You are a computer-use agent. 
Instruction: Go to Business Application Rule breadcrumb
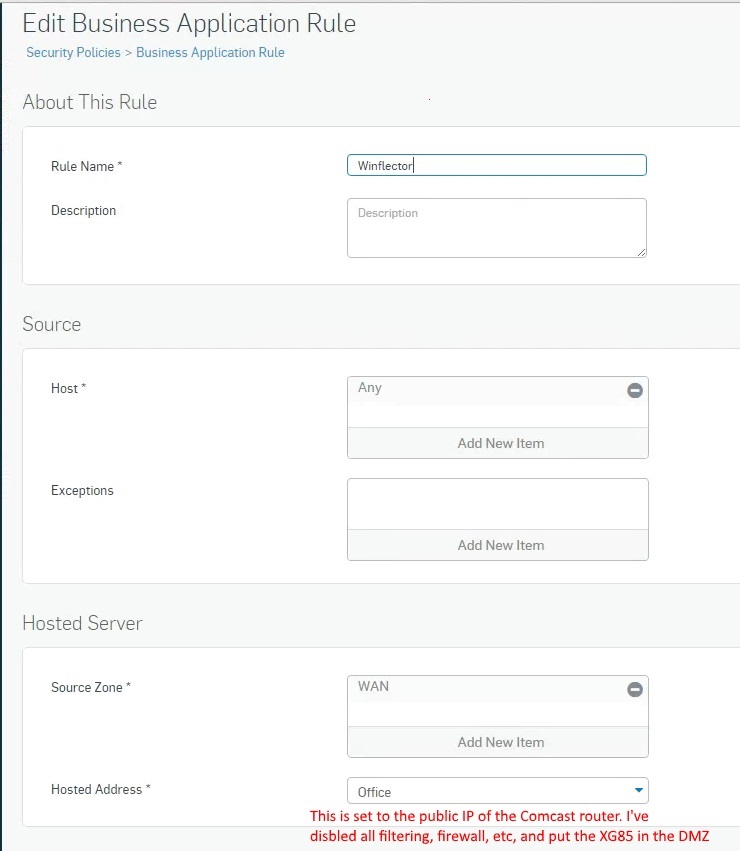pyautogui.click(x=210, y=53)
